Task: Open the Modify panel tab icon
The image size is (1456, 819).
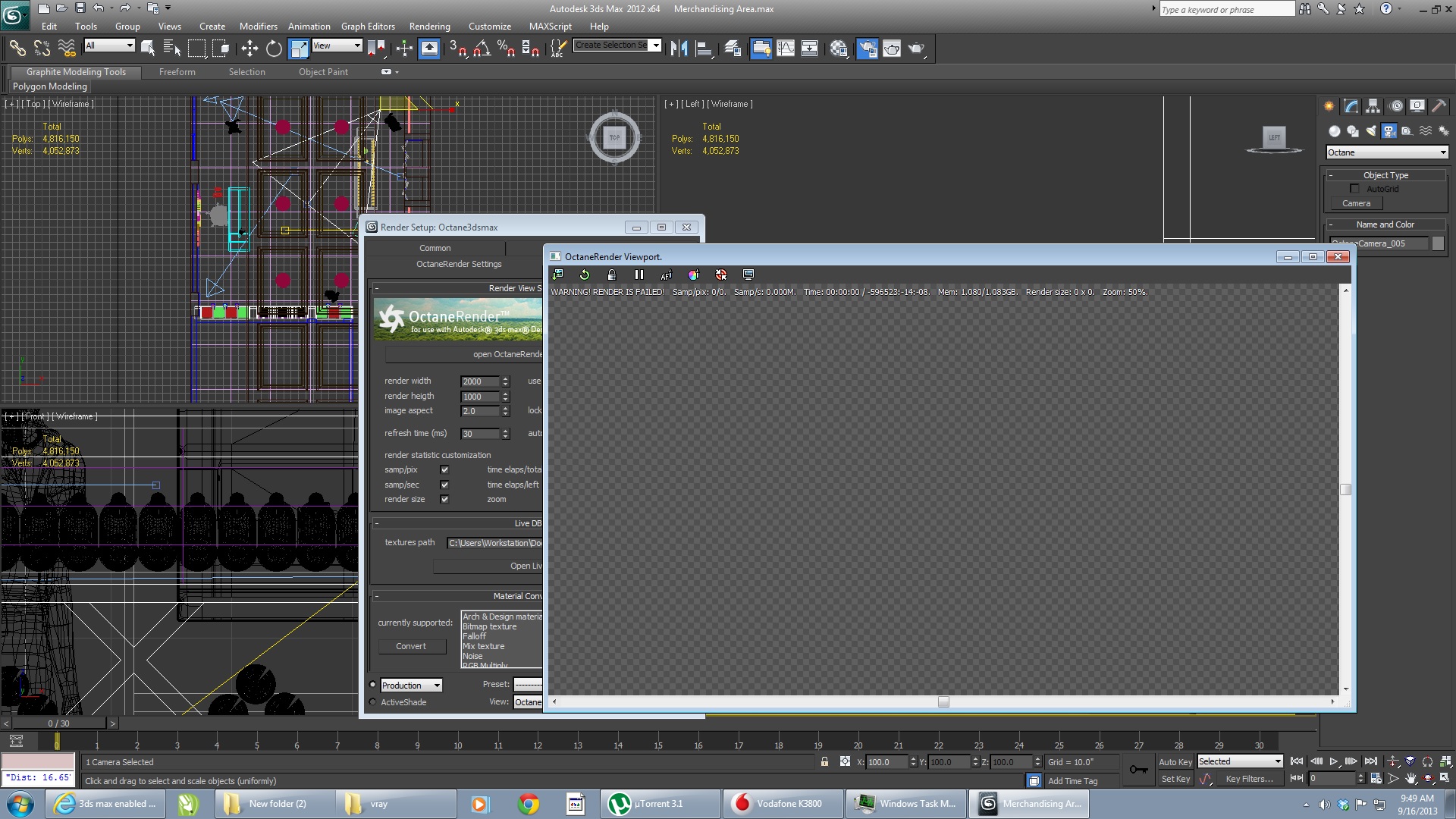Action: (1351, 106)
